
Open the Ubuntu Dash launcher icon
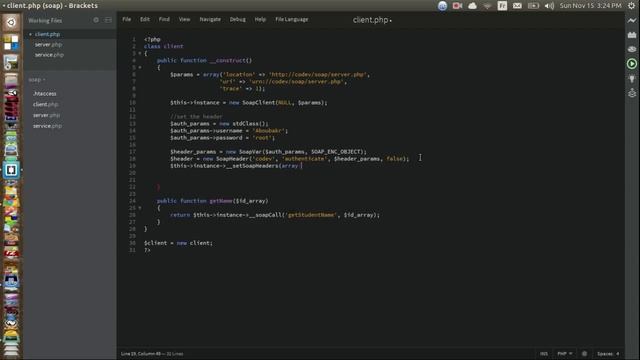pos(11,22)
